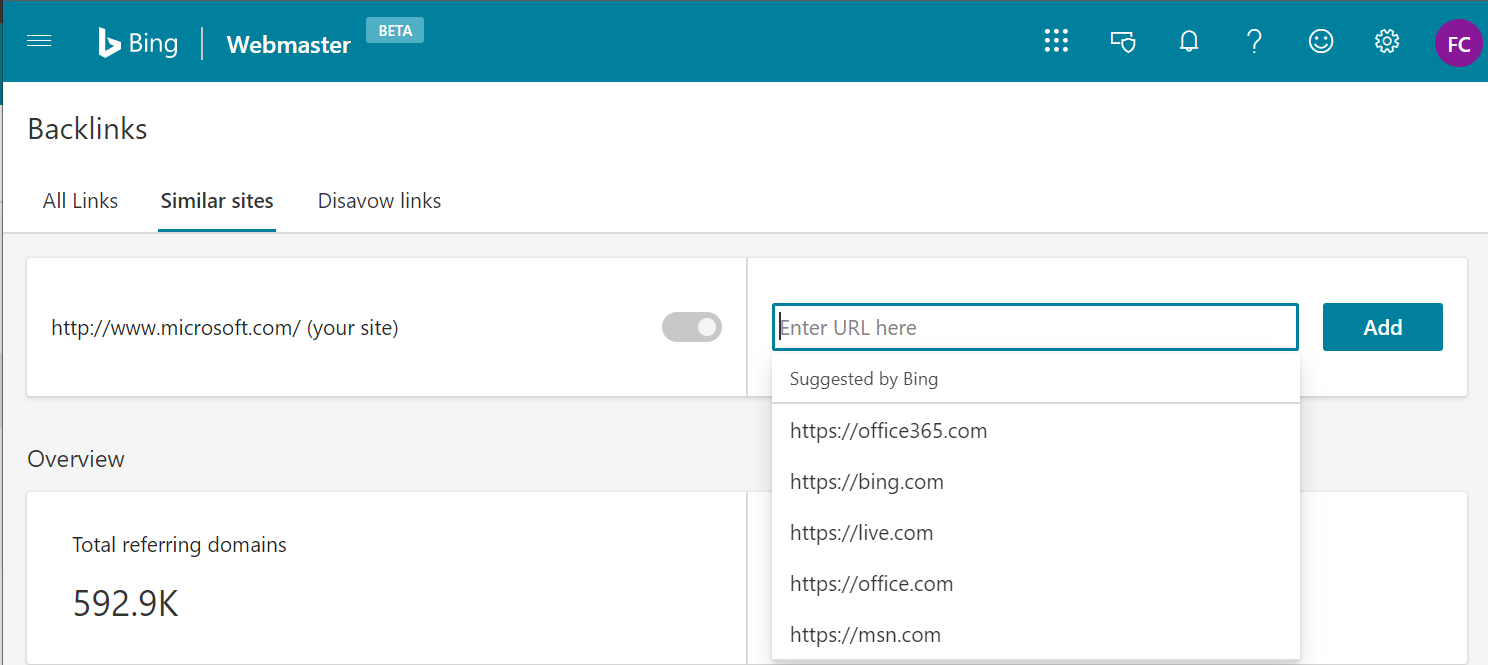The height and width of the screenshot is (665, 1488).
Task: Open the Disavow links tab
Action: coord(379,200)
